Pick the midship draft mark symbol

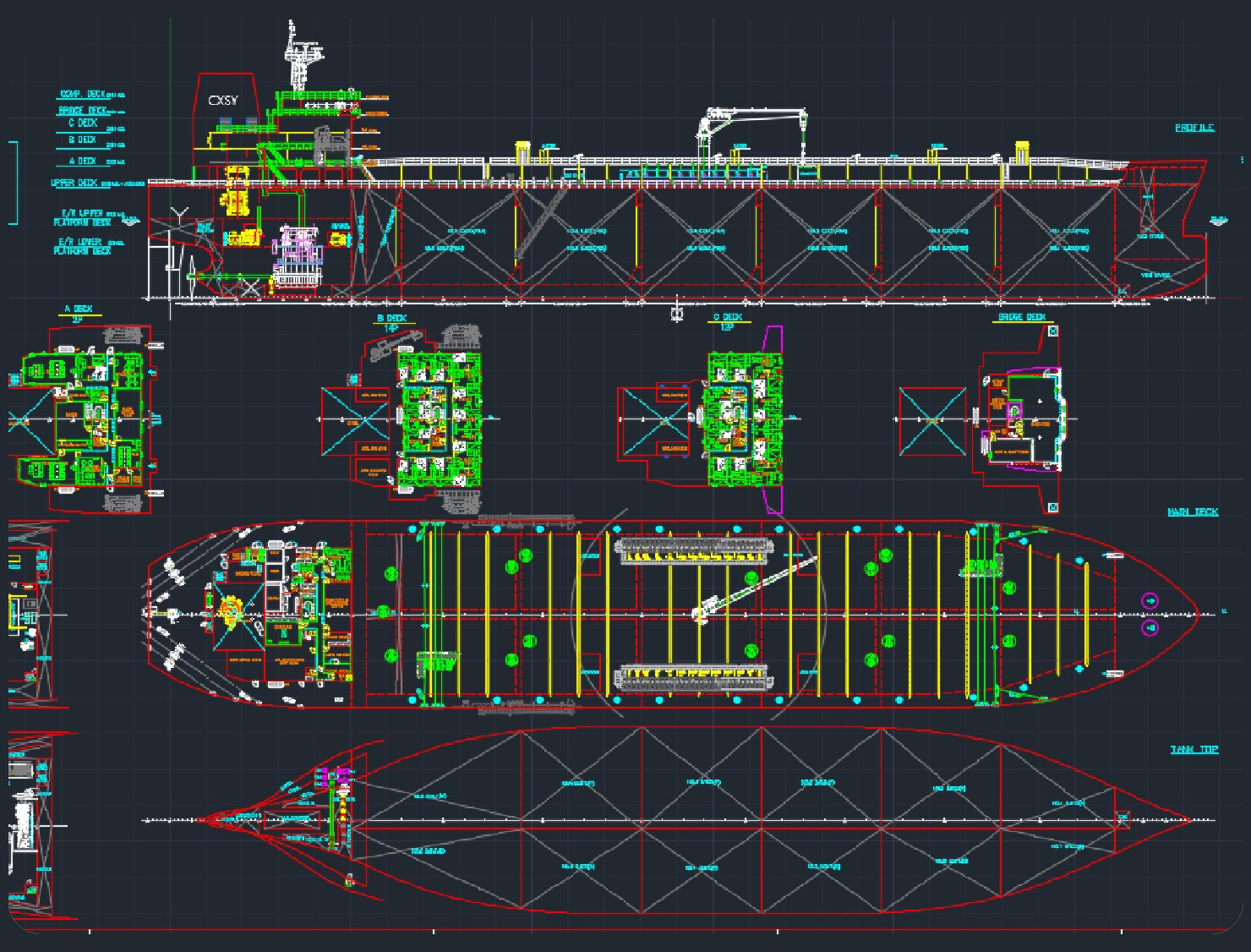(x=676, y=315)
